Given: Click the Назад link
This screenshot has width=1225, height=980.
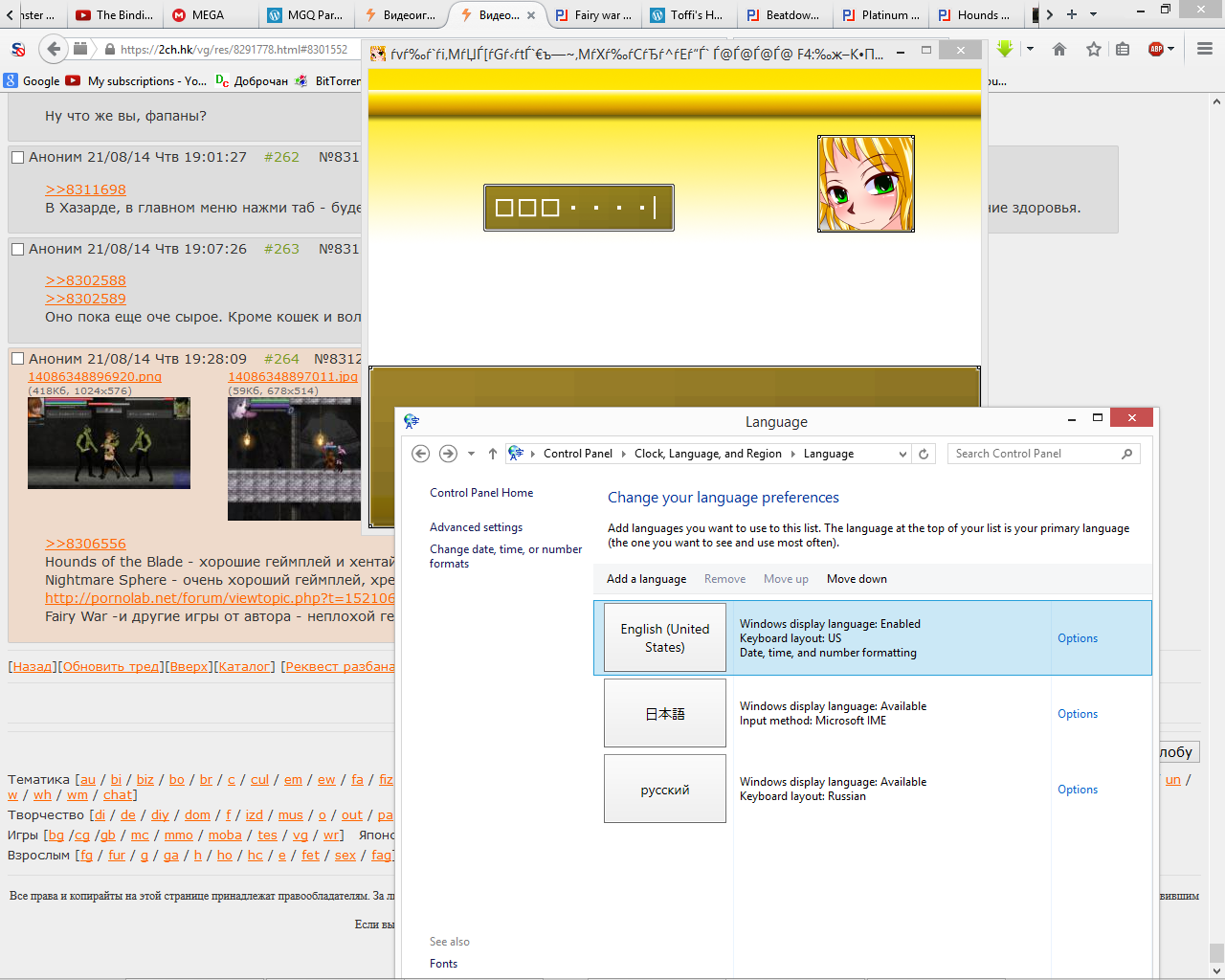Looking at the screenshot, I should [33, 667].
